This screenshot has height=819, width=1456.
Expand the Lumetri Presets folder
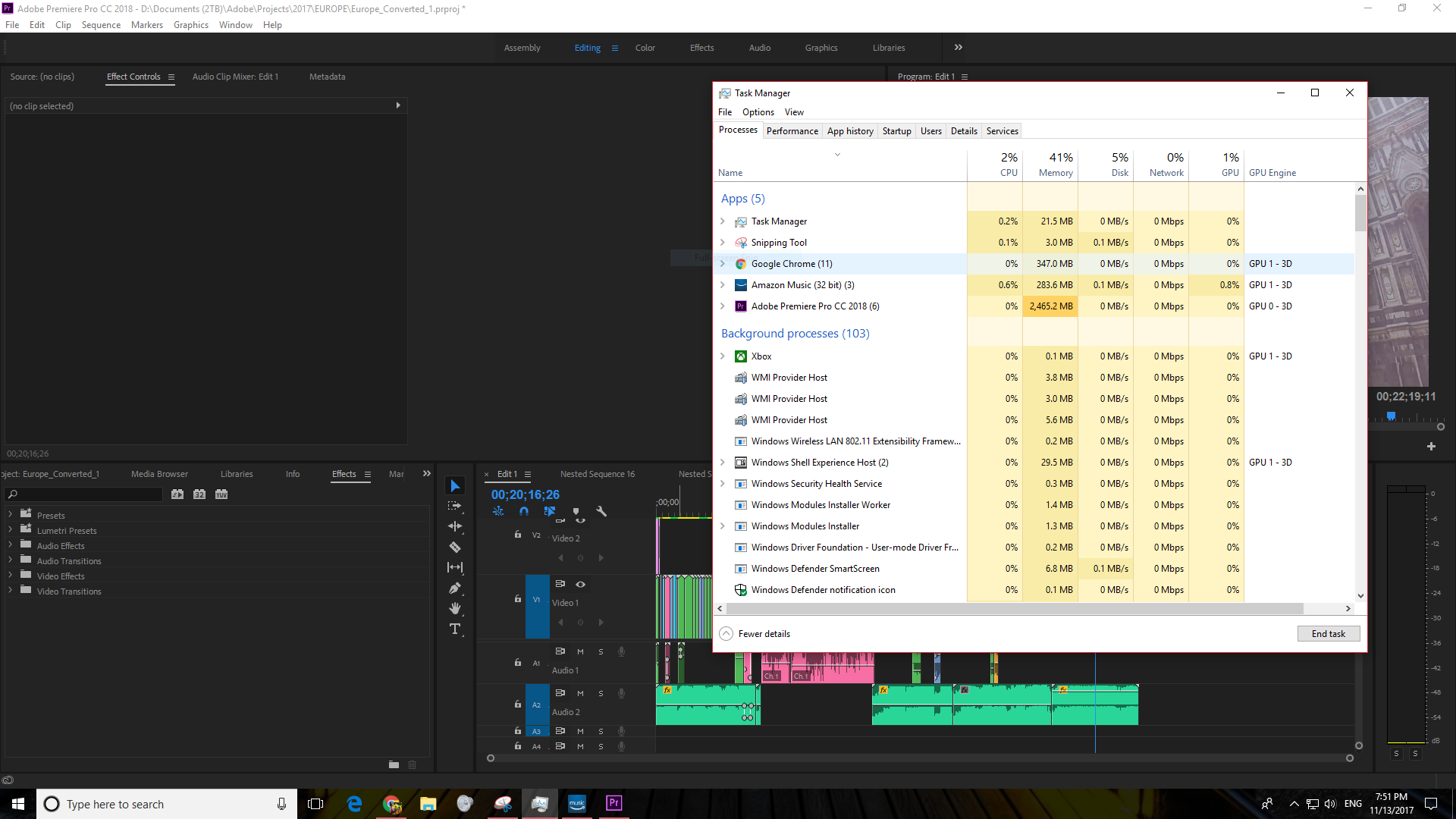(x=10, y=529)
